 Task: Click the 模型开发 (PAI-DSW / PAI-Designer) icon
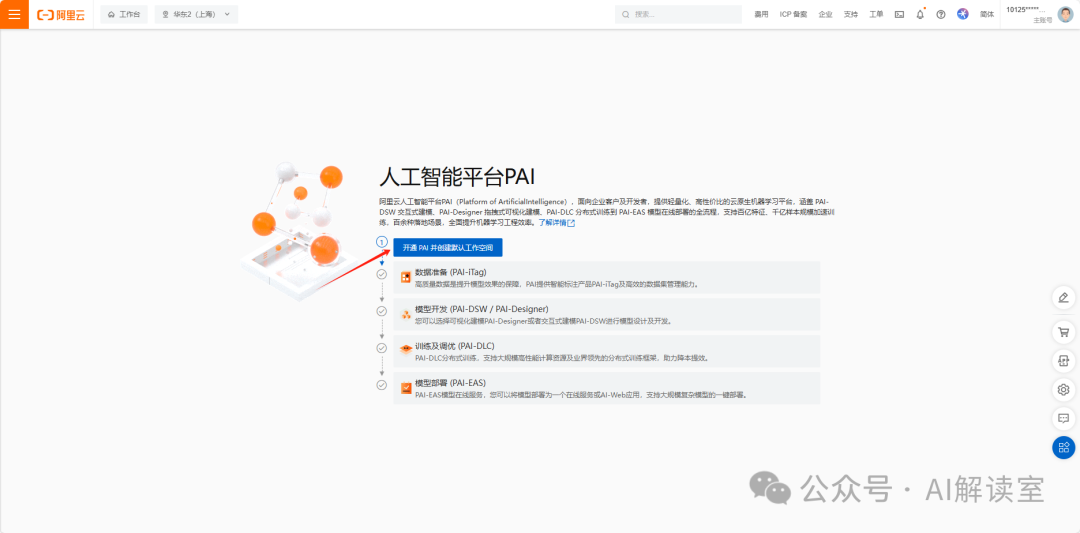click(406, 315)
